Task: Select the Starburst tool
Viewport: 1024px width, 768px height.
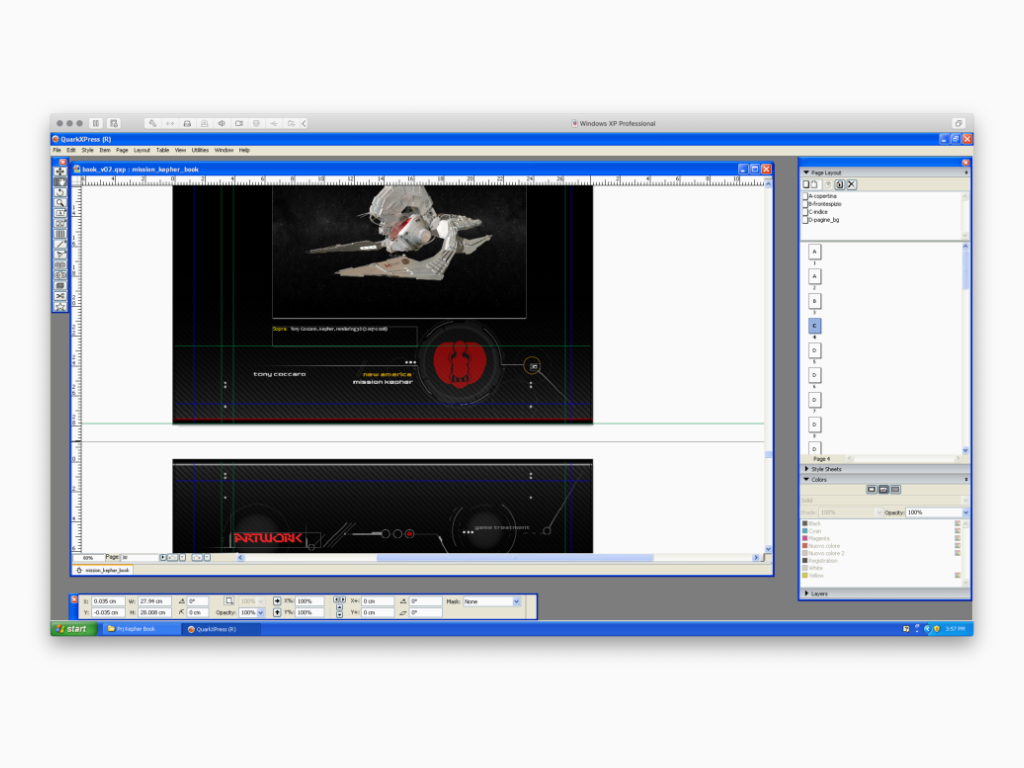Action: coord(60,306)
